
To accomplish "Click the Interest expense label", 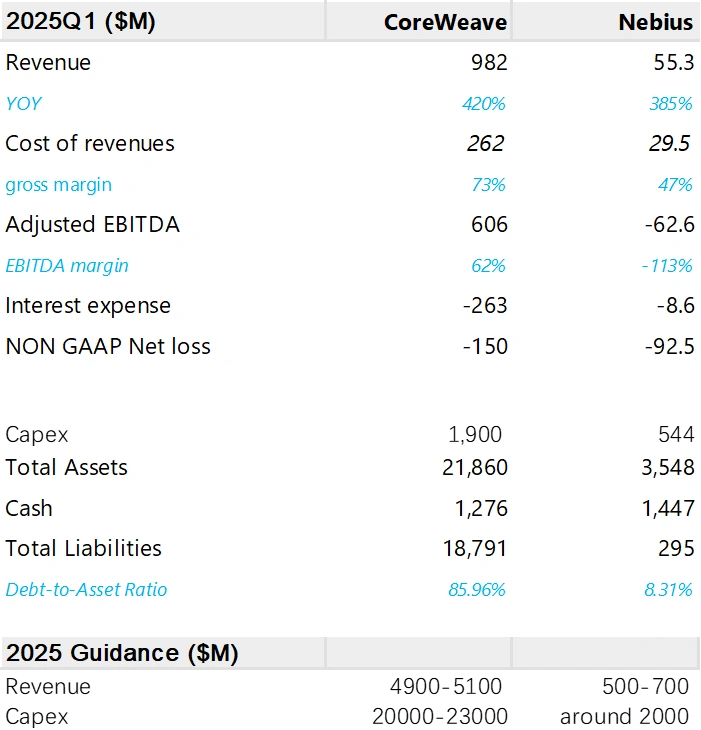I will 88,306.
